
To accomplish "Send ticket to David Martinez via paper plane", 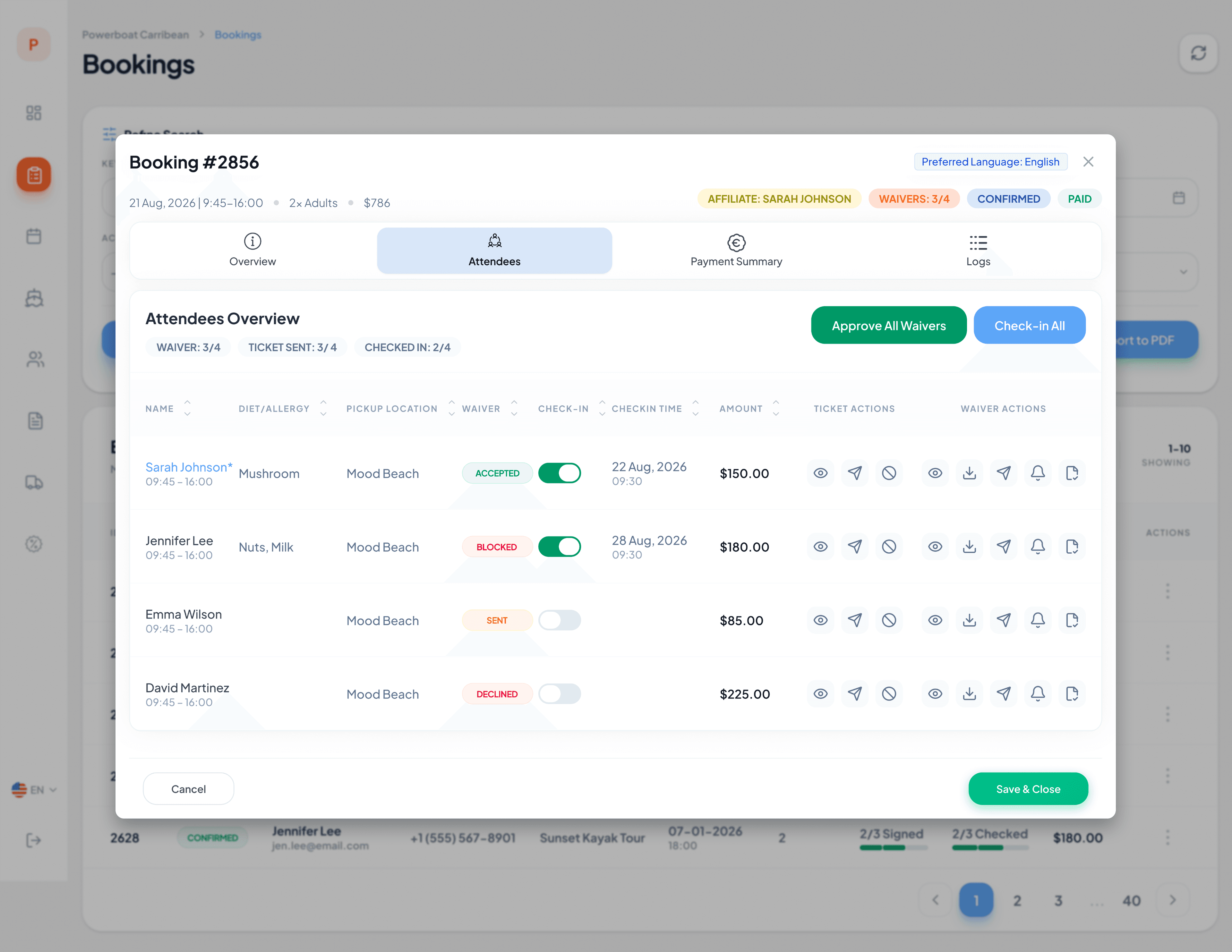I will point(855,693).
